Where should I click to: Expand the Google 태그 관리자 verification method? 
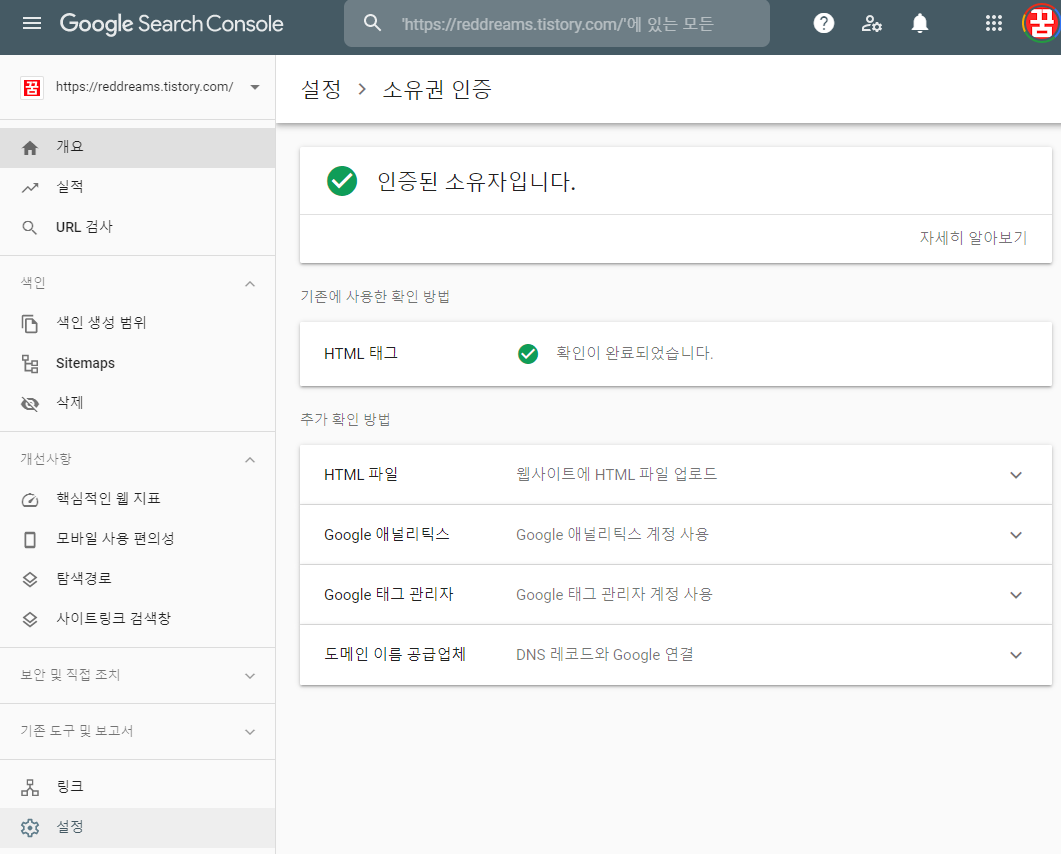pyautogui.click(x=1016, y=595)
